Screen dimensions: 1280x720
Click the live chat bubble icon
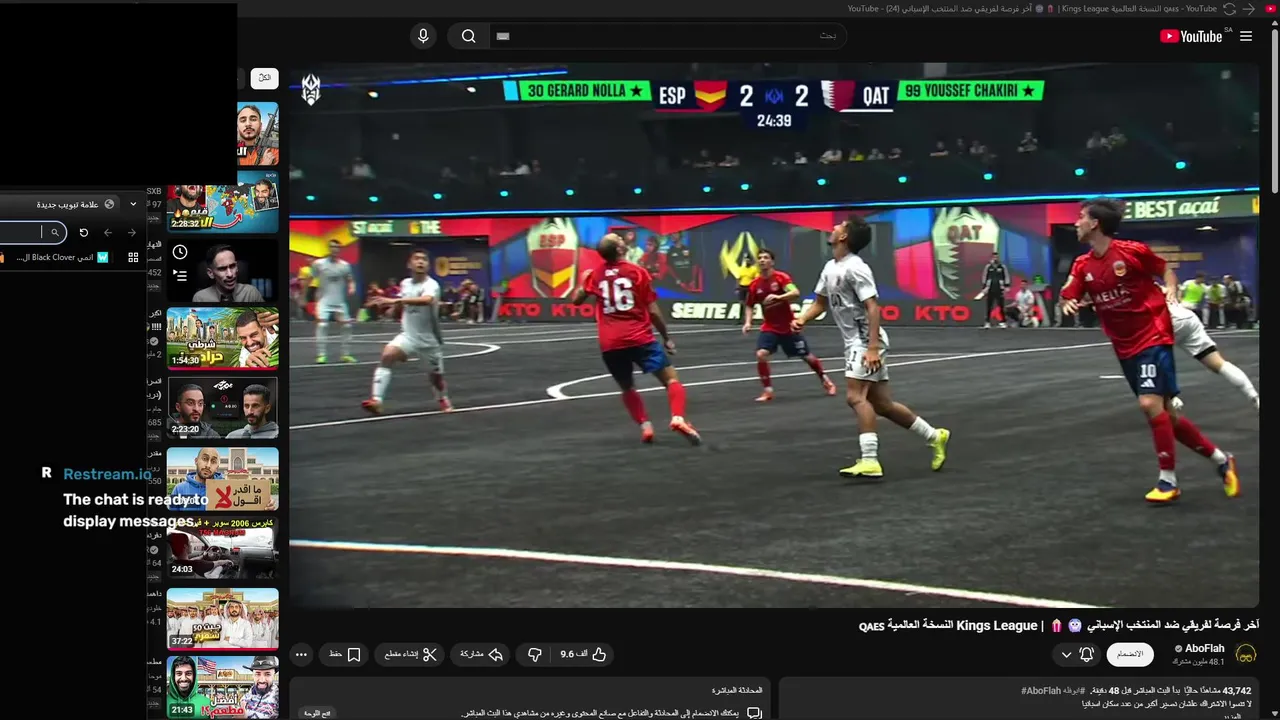(755, 713)
